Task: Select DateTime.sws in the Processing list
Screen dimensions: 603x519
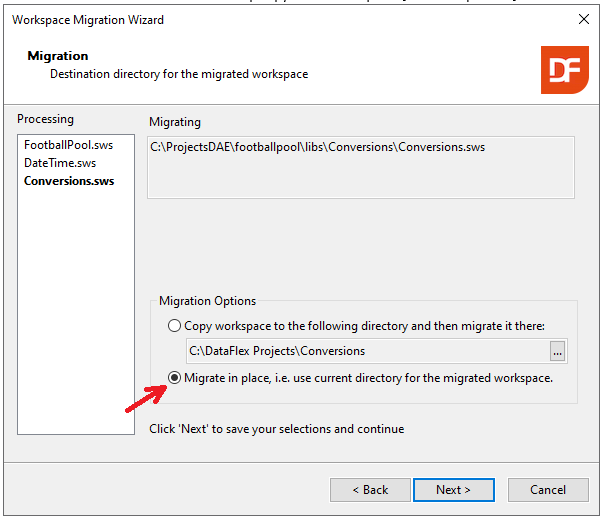Action: 60,163
